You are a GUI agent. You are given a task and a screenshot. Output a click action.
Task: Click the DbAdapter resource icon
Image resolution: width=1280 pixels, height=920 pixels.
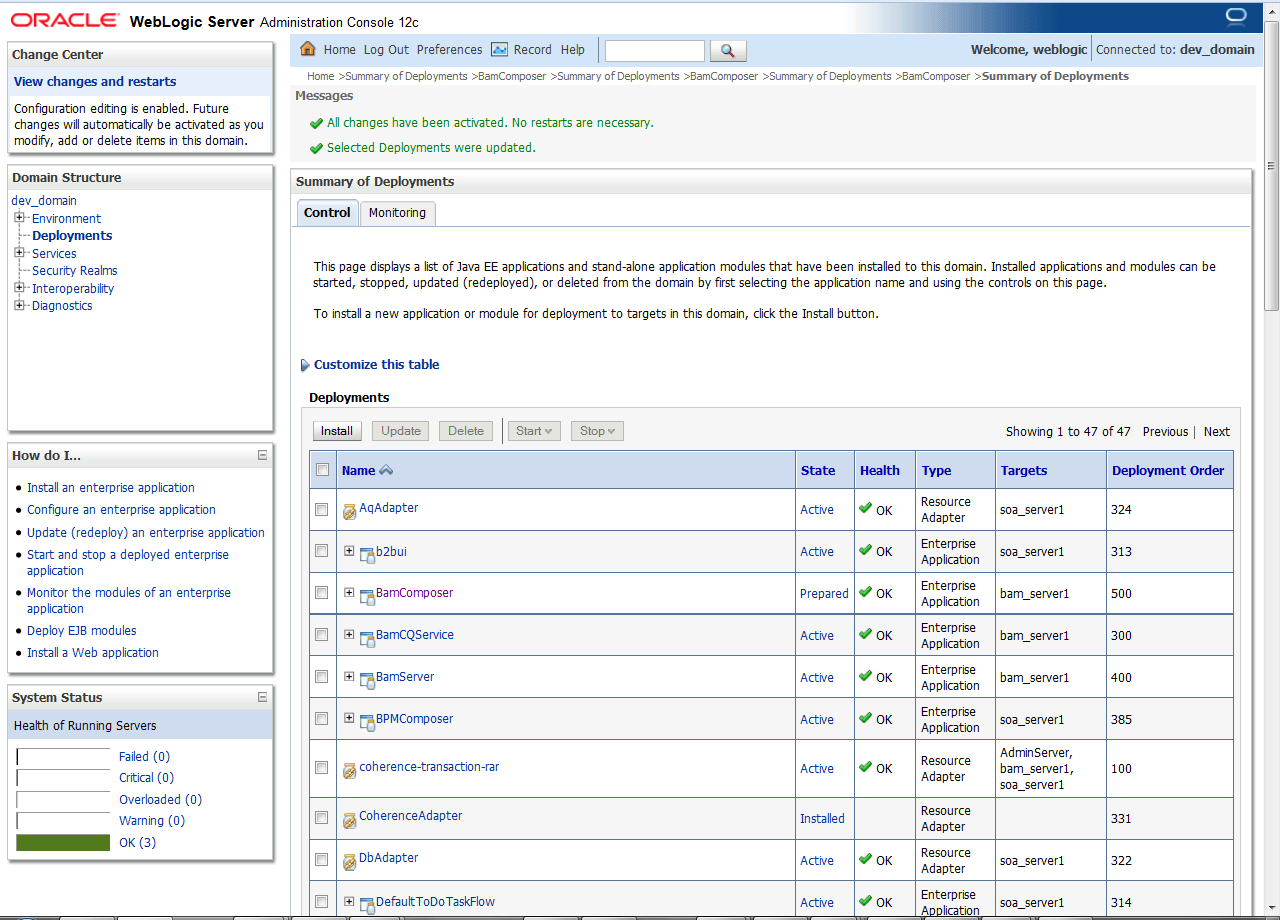[350, 863]
